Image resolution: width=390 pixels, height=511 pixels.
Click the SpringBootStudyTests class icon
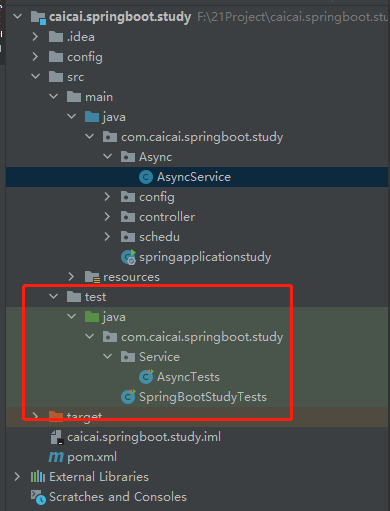128,397
